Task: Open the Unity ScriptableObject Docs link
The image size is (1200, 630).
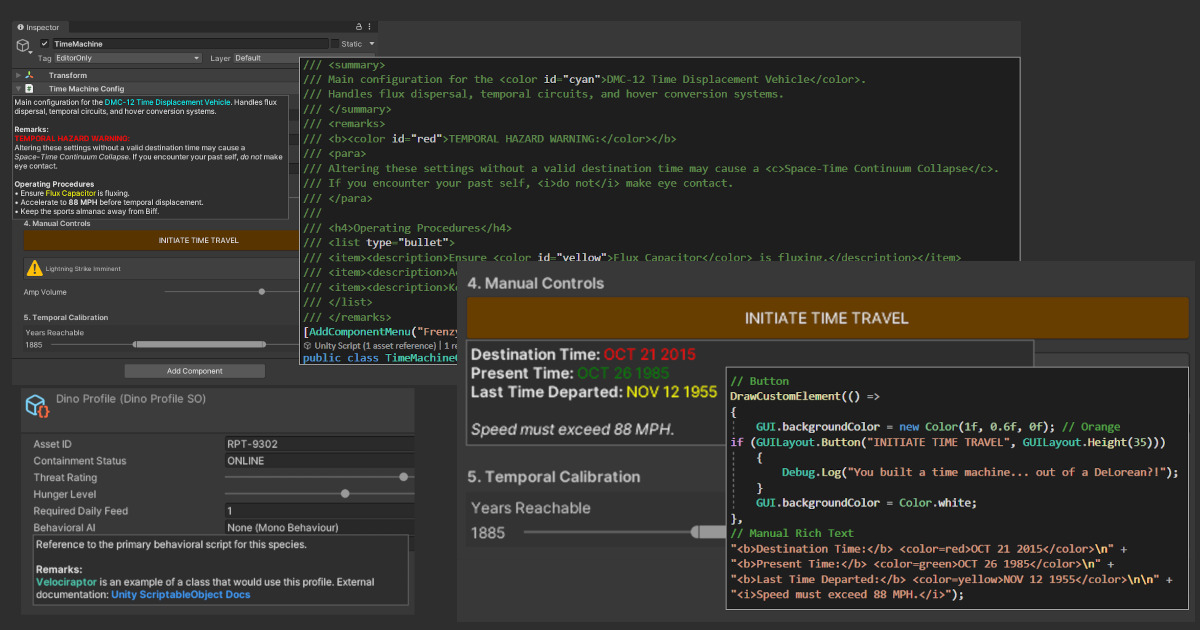Action: (180, 594)
